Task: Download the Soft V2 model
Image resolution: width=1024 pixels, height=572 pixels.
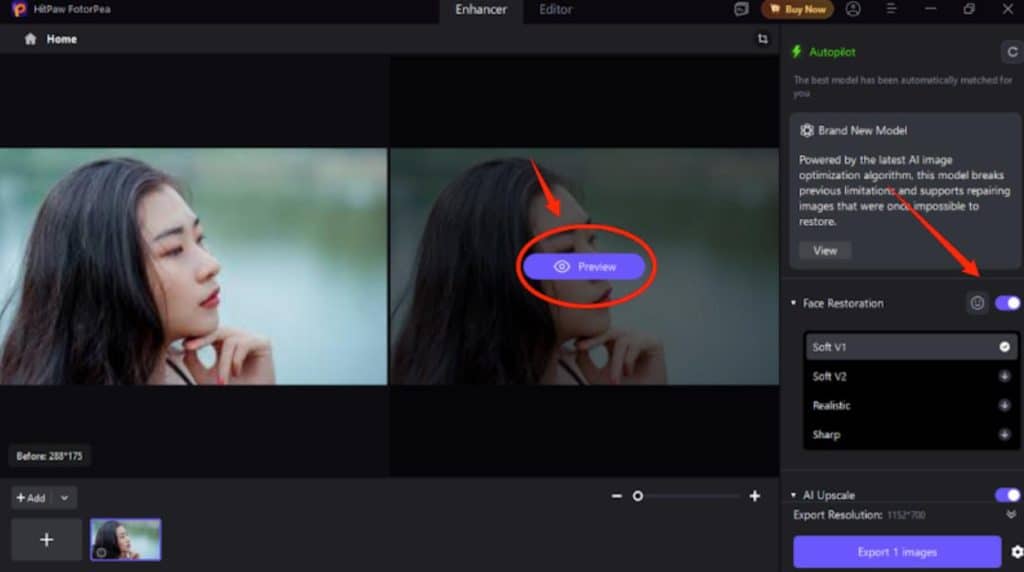Action: (x=1004, y=376)
